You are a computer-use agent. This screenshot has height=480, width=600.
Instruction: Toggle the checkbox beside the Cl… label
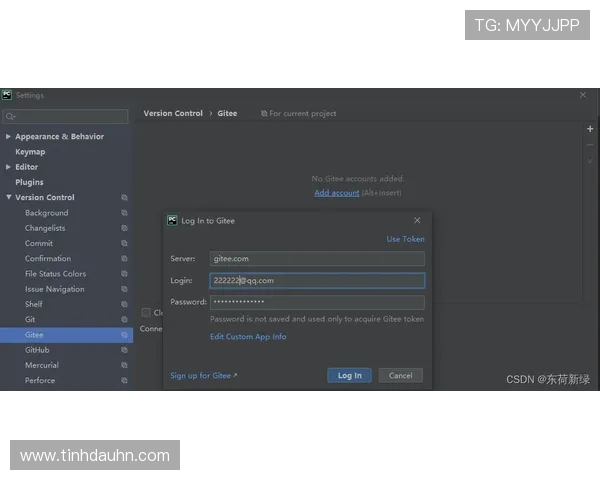(x=146, y=313)
